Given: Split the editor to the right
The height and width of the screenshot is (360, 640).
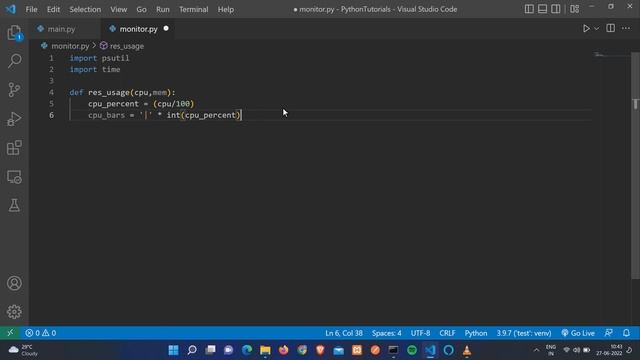Looking at the screenshot, I should click(x=611, y=28).
